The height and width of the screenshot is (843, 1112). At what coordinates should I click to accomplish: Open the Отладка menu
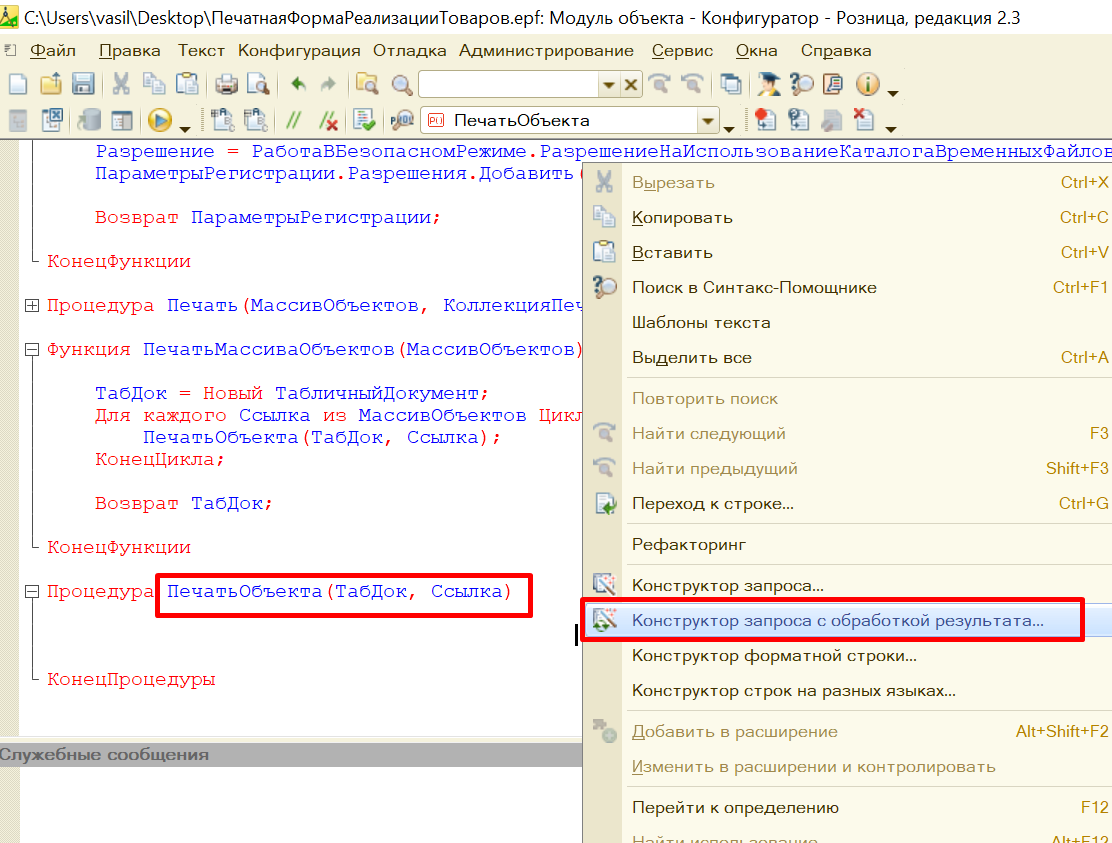point(410,51)
